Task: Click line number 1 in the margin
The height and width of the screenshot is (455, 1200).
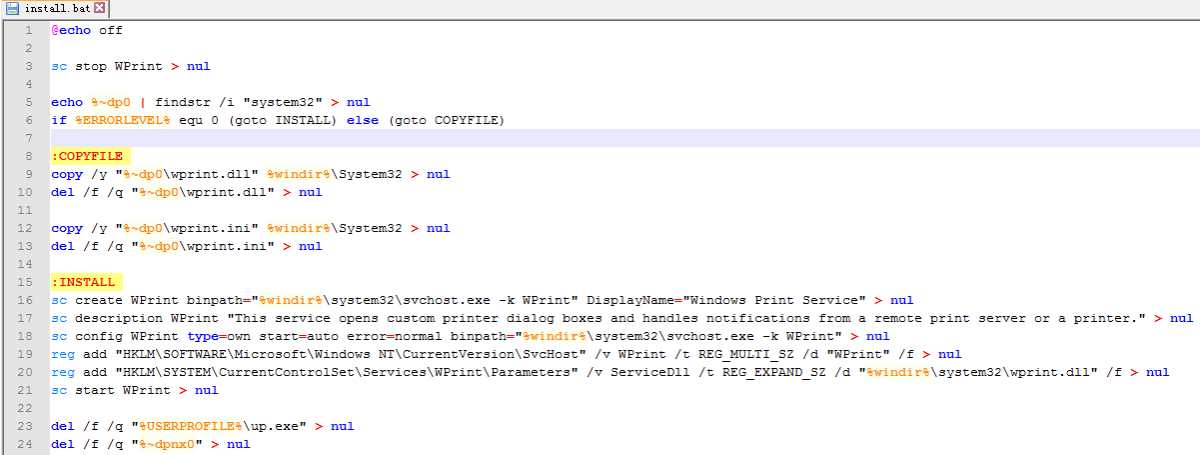Action: [31, 30]
